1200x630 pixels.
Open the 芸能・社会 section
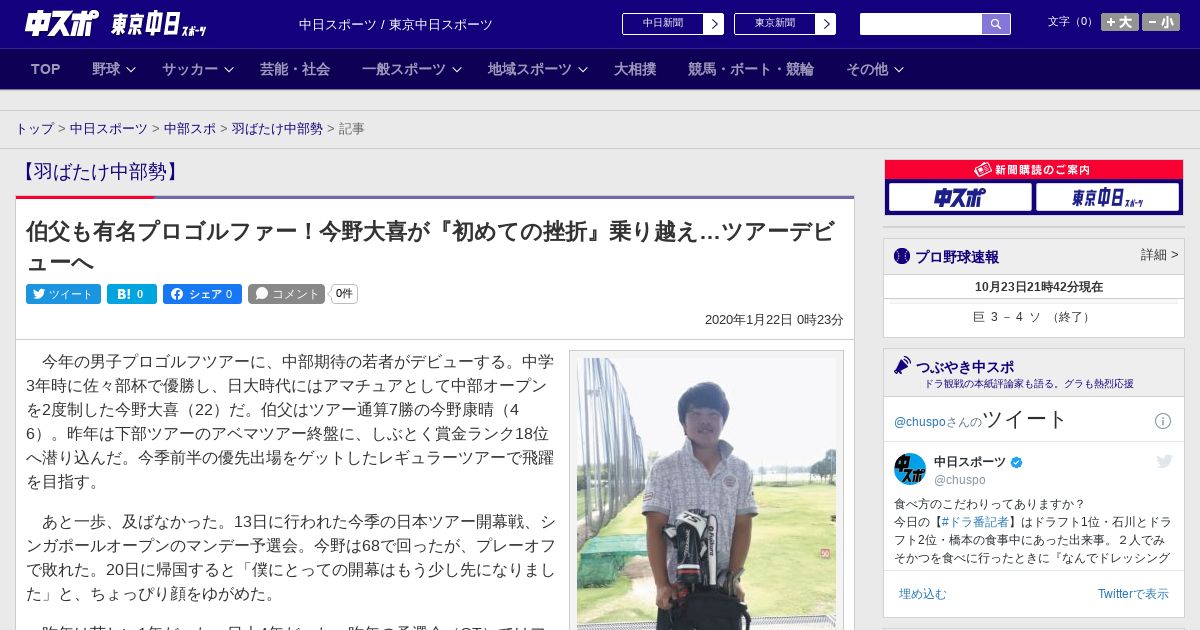pos(295,69)
